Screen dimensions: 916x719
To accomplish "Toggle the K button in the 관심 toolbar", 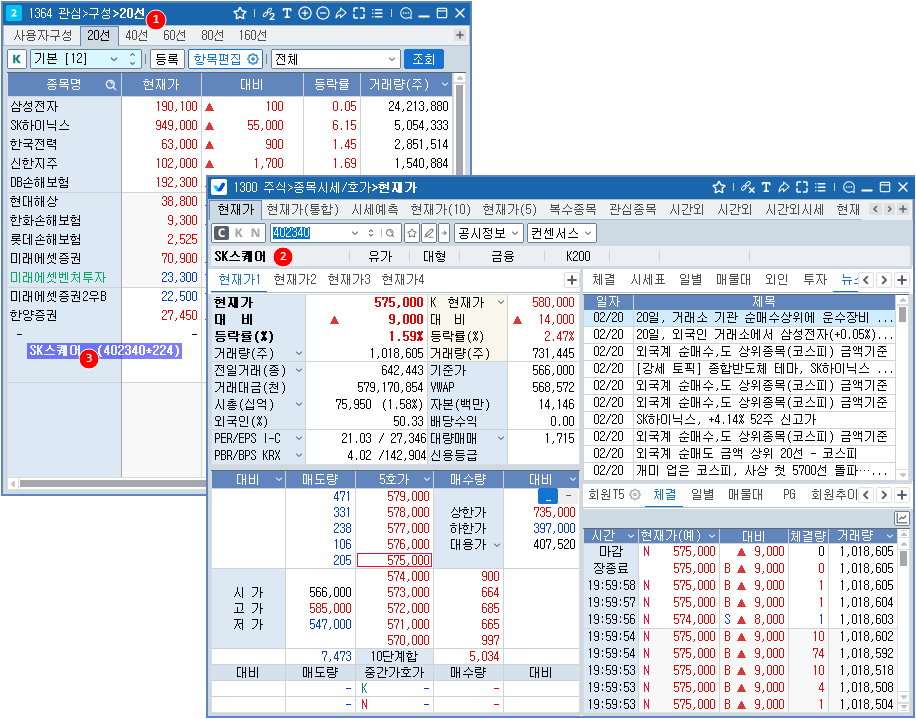I will (17, 59).
